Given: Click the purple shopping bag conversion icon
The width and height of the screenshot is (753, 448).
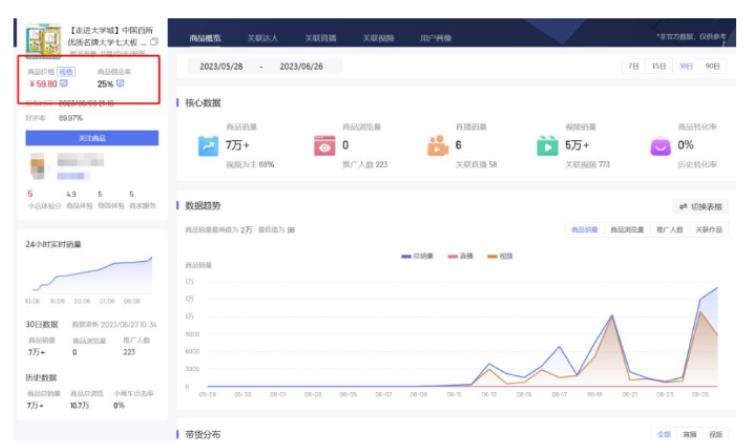Looking at the screenshot, I should click(x=660, y=146).
